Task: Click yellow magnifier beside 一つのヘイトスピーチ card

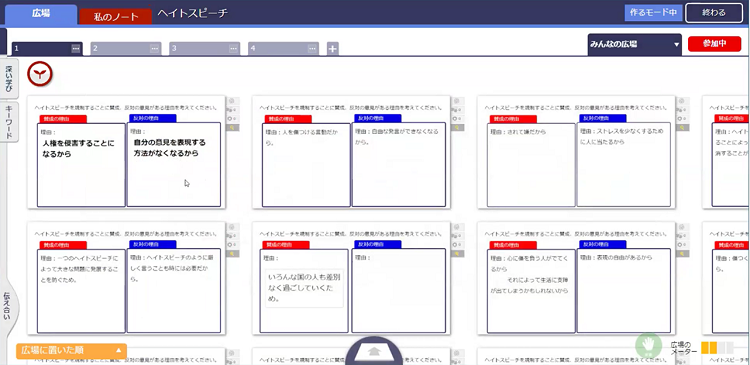Action: pos(232,254)
